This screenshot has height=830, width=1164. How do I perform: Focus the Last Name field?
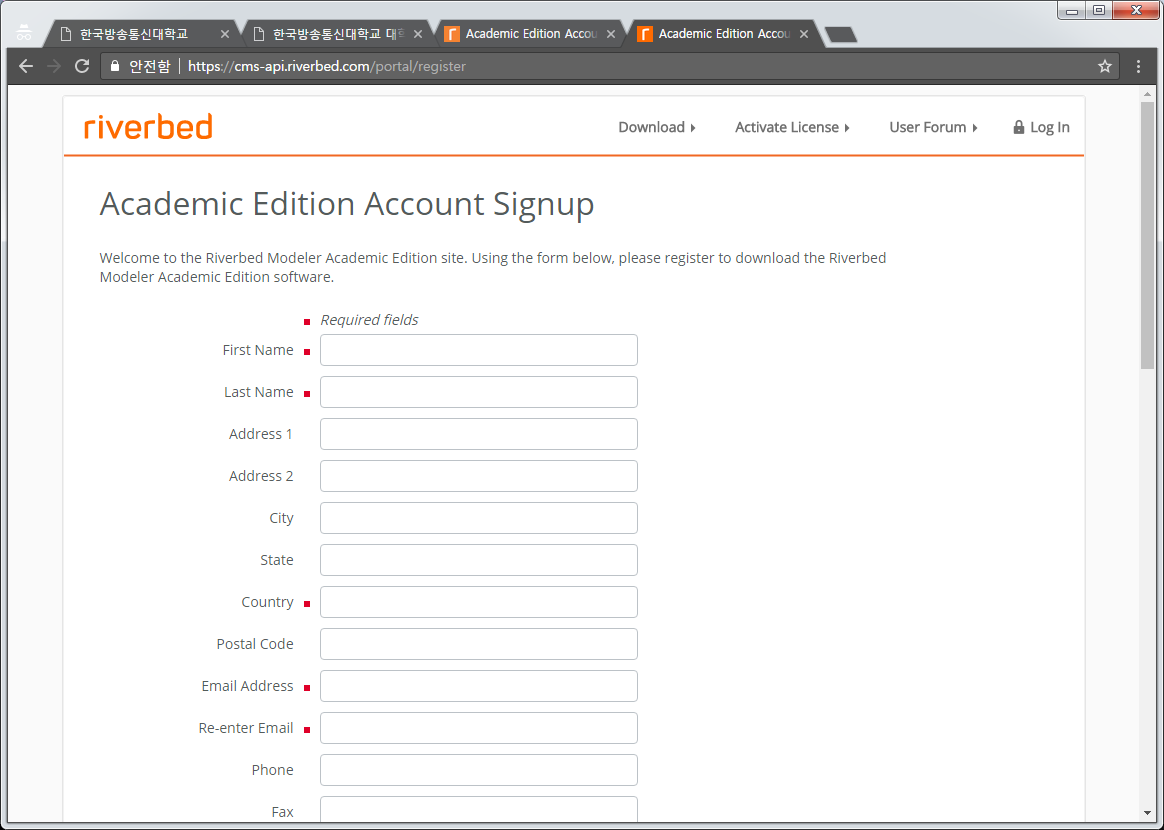[479, 392]
